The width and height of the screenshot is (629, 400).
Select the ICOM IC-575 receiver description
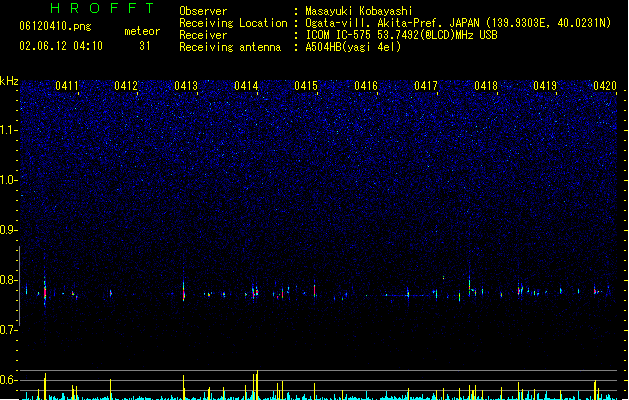pyautogui.click(x=402, y=35)
